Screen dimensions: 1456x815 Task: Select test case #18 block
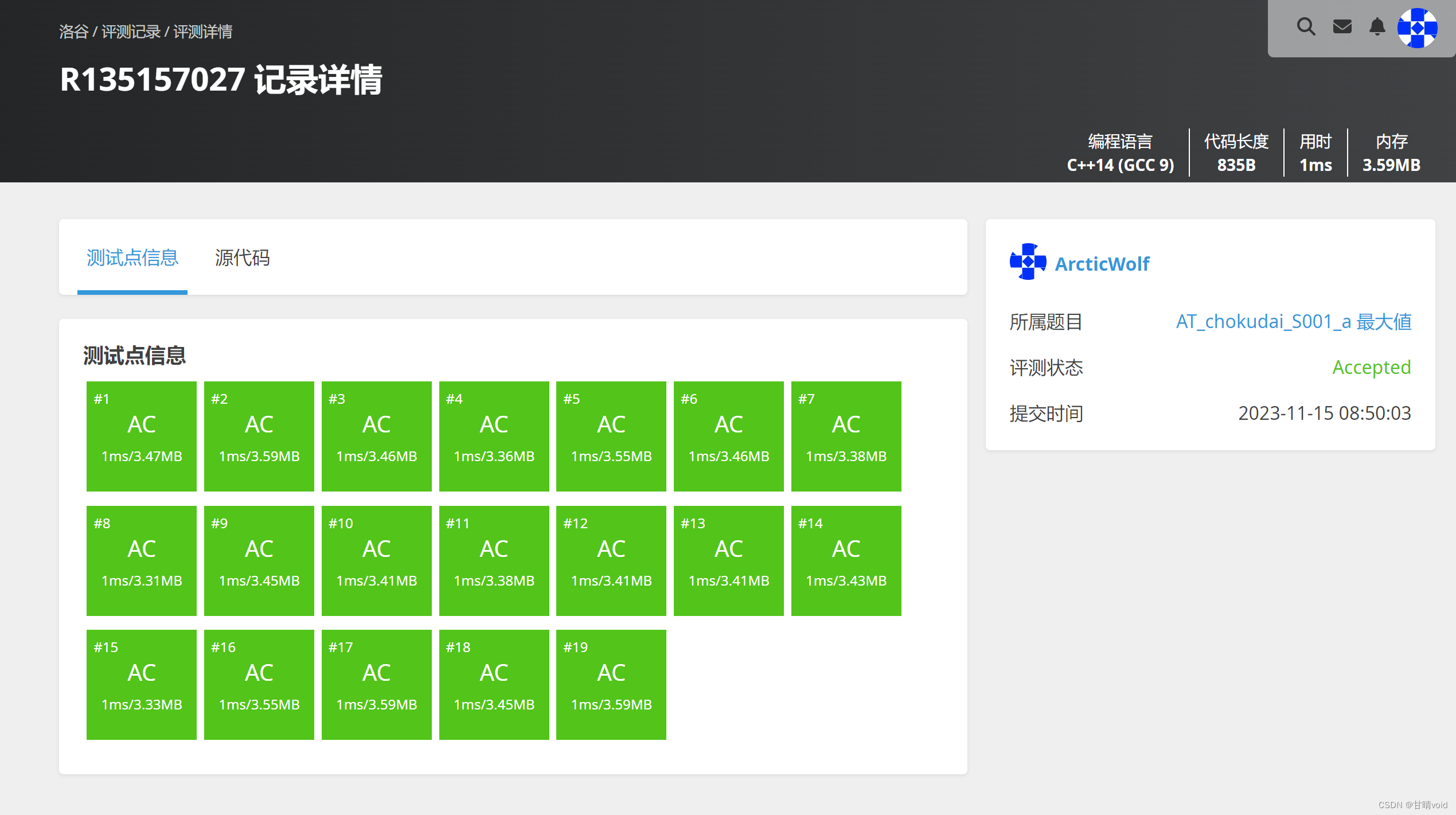click(494, 685)
